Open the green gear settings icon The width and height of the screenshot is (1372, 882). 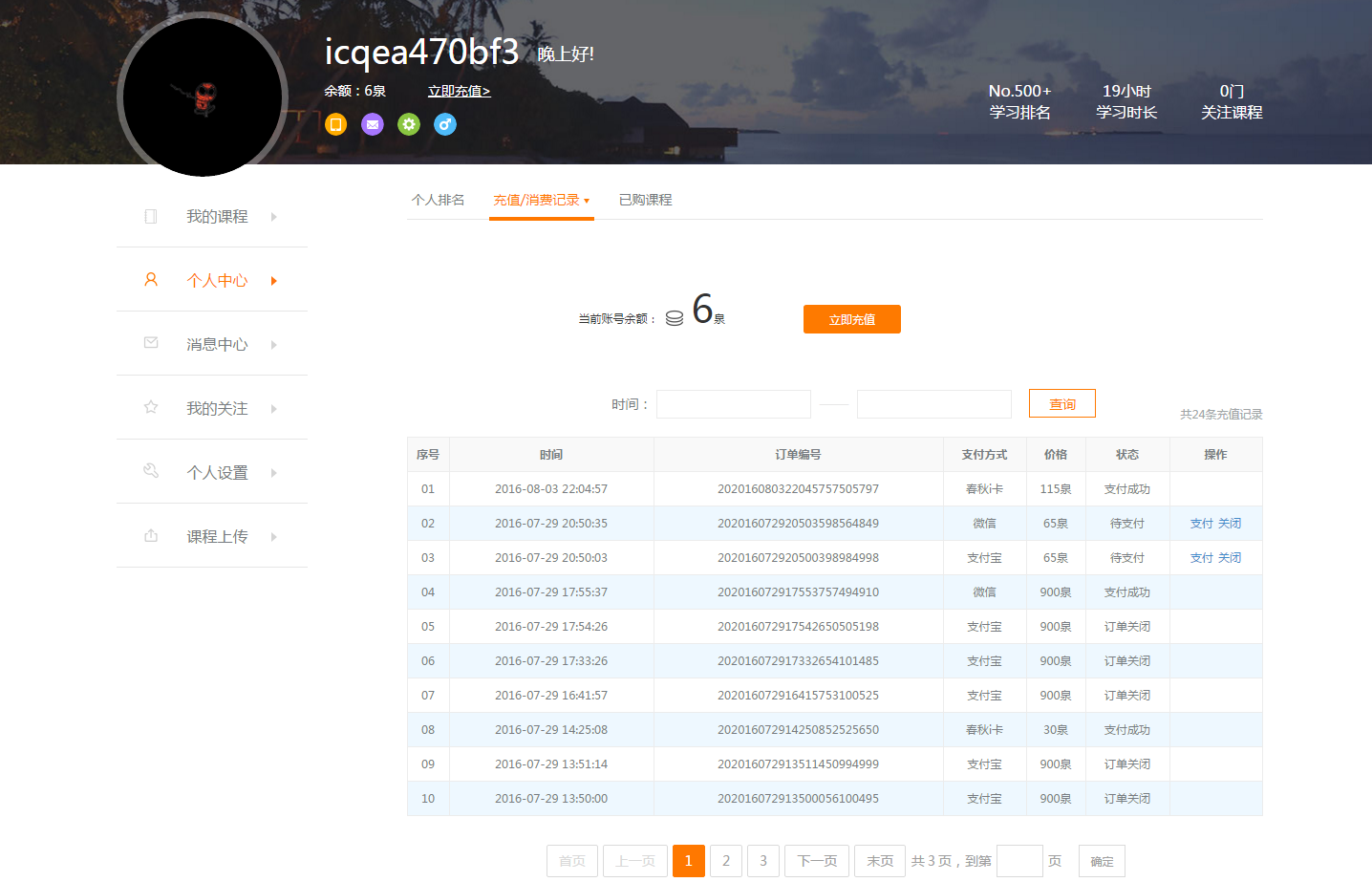tap(409, 124)
